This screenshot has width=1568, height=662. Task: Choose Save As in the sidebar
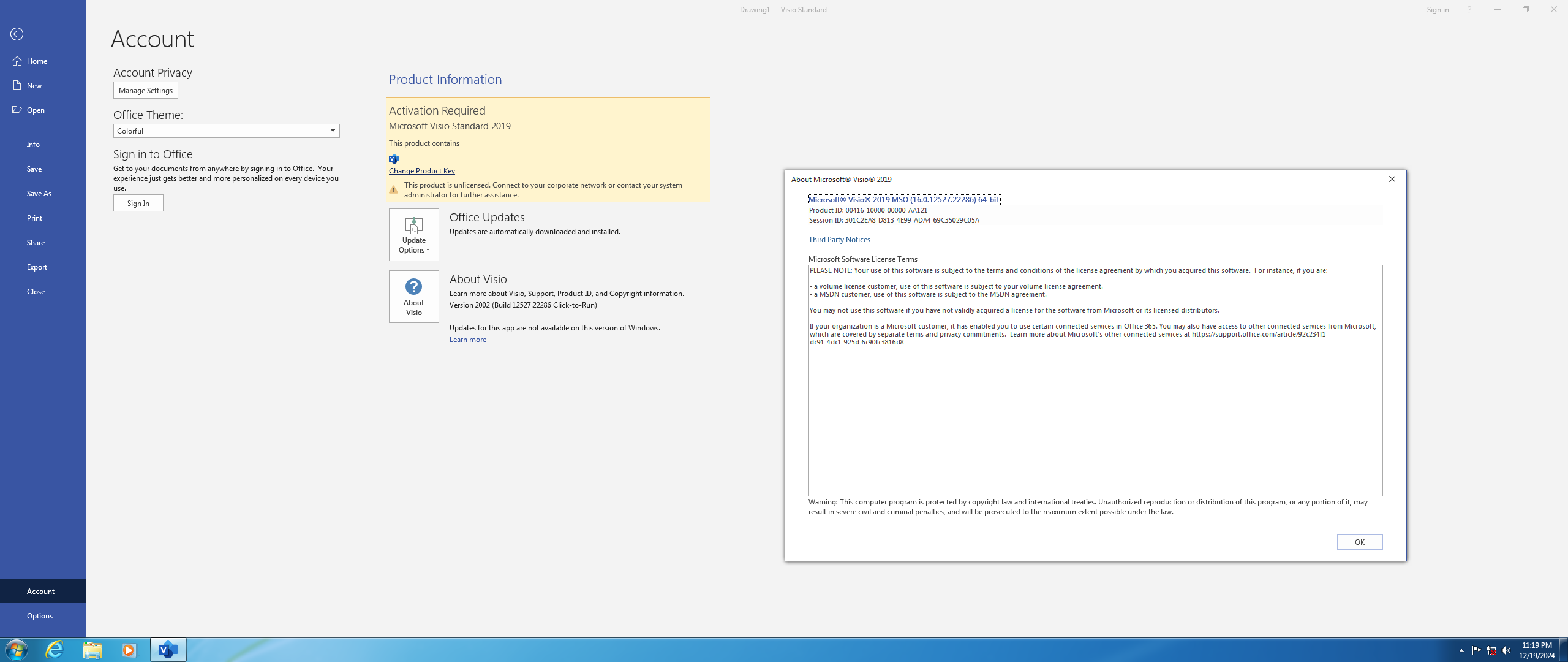pyautogui.click(x=43, y=193)
